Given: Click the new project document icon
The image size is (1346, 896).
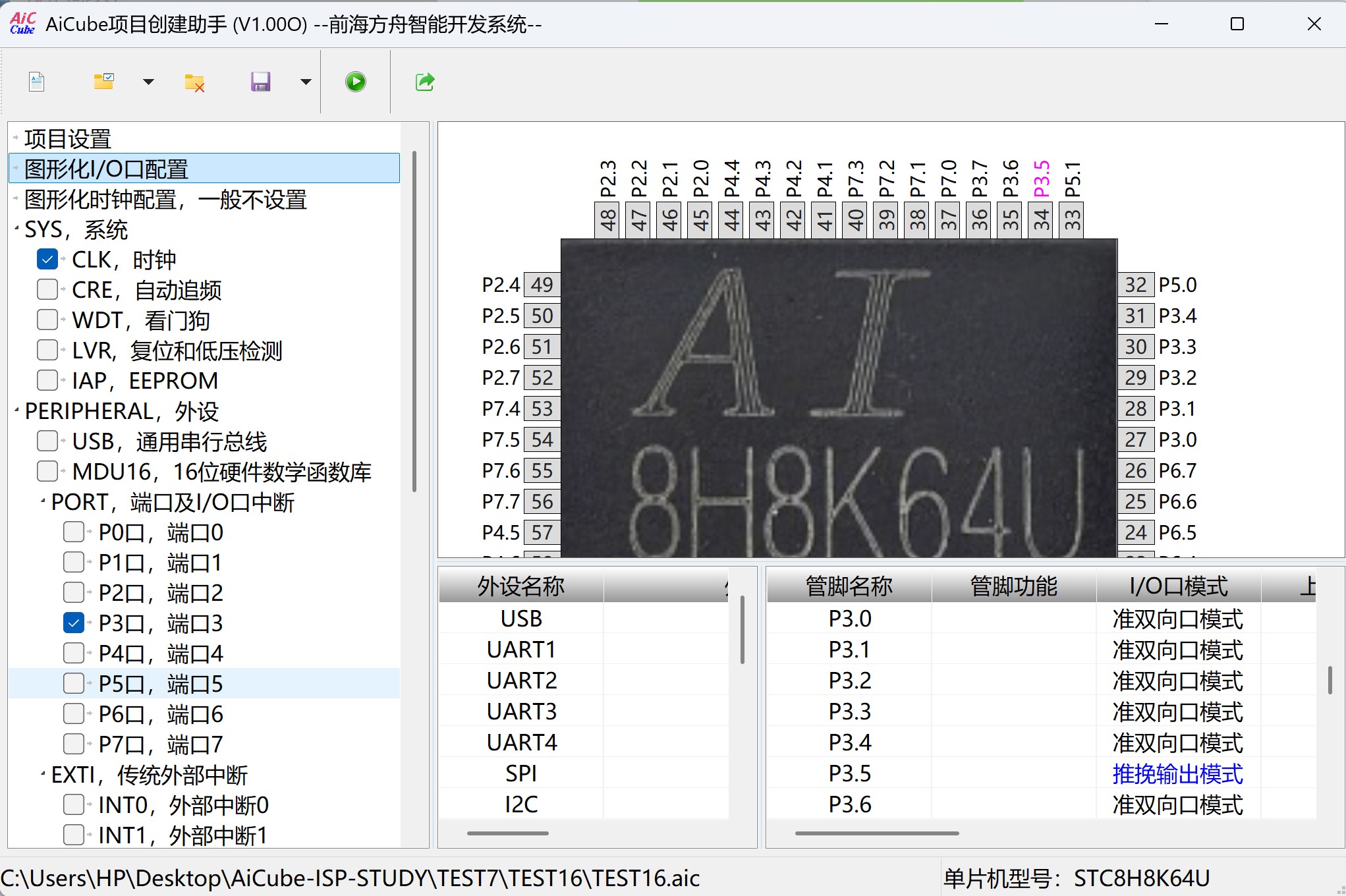Looking at the screenshot, I should pyautogui.click(x=37, y=82).
